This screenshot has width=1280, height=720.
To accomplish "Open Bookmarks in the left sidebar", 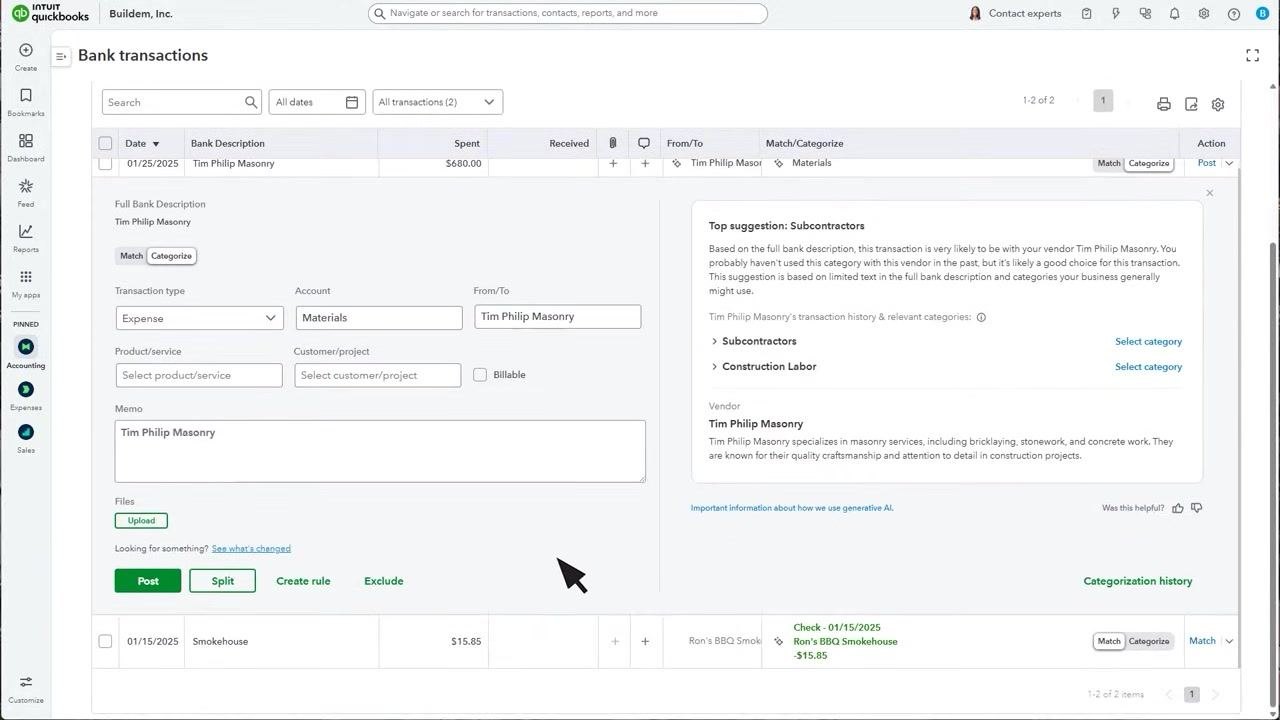I will (26, 96).
